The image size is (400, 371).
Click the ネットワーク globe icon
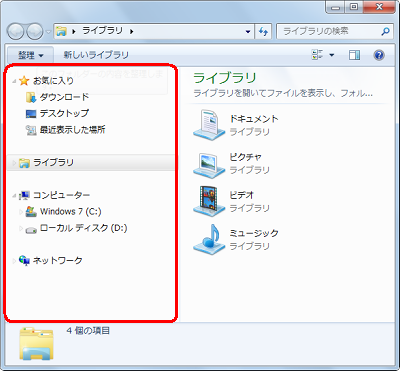click(24, 261)
